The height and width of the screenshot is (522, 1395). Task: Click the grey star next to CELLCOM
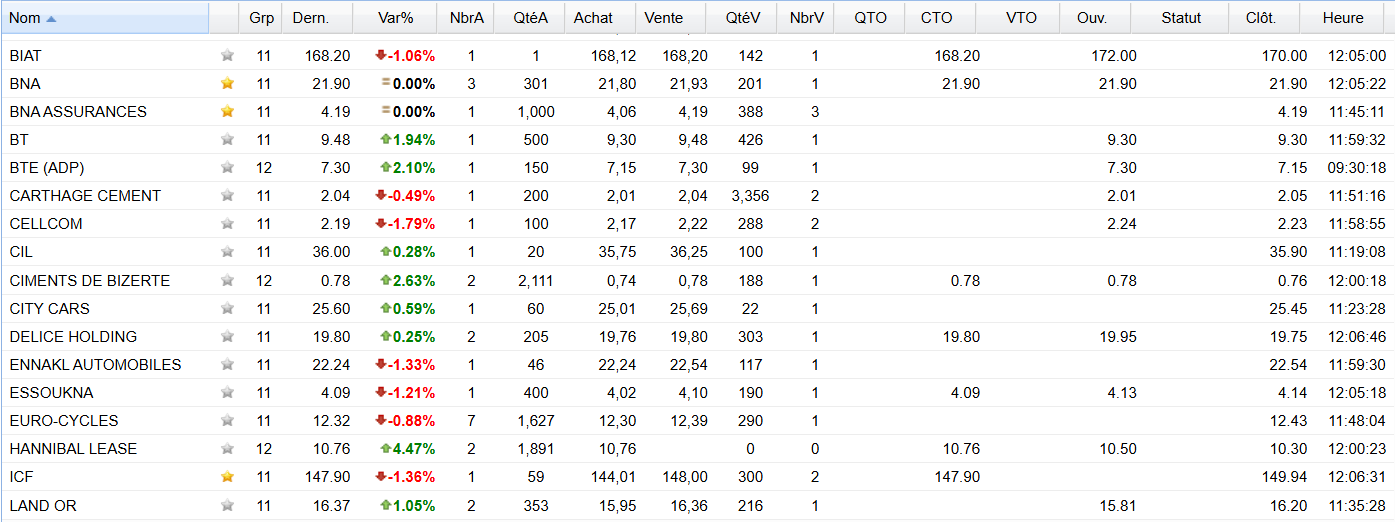227,224
